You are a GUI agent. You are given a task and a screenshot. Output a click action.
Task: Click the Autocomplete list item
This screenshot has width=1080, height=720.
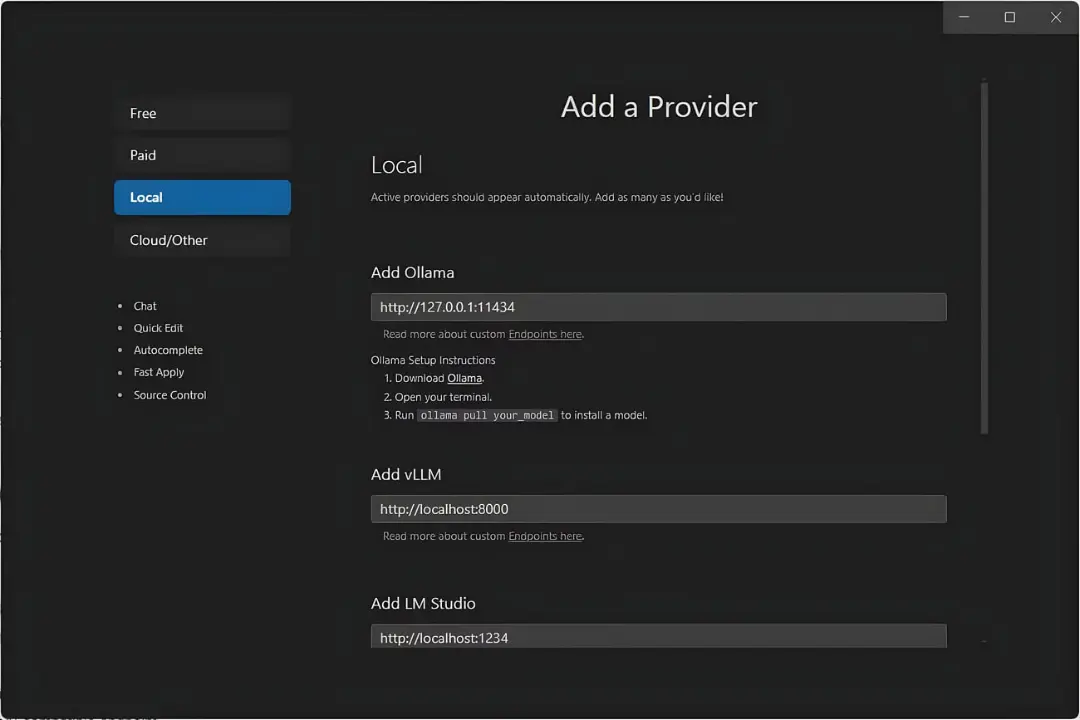168,350
